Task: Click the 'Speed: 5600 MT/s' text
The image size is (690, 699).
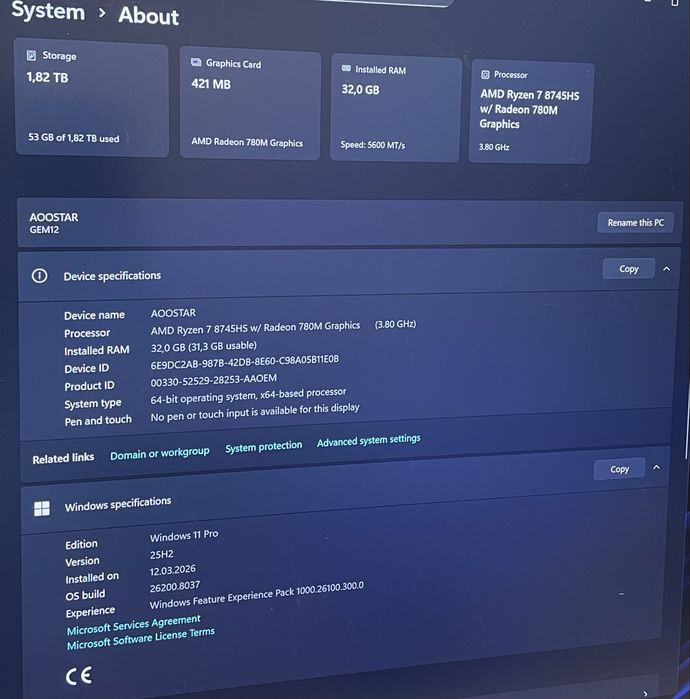Action: [373, 145]
